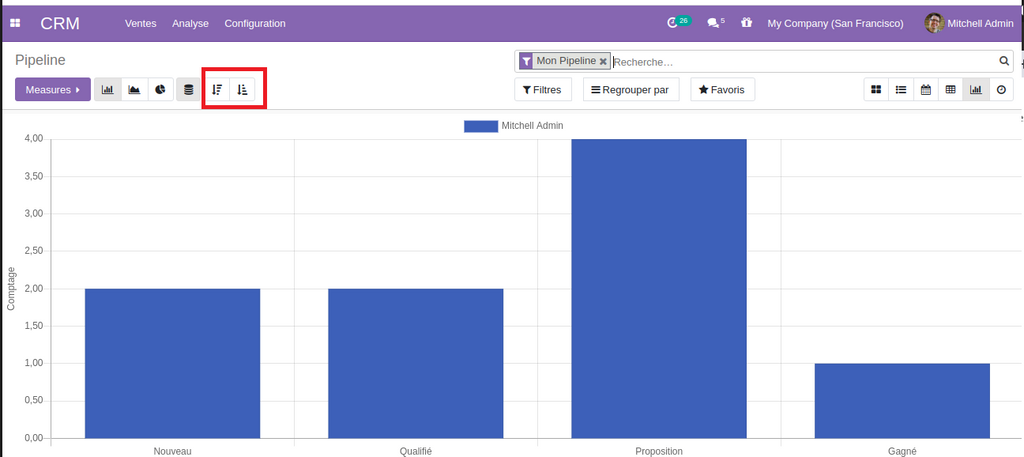The image size is (1024, 457).
Task: Sort the chart in descending order
Action: coord(217,90)
